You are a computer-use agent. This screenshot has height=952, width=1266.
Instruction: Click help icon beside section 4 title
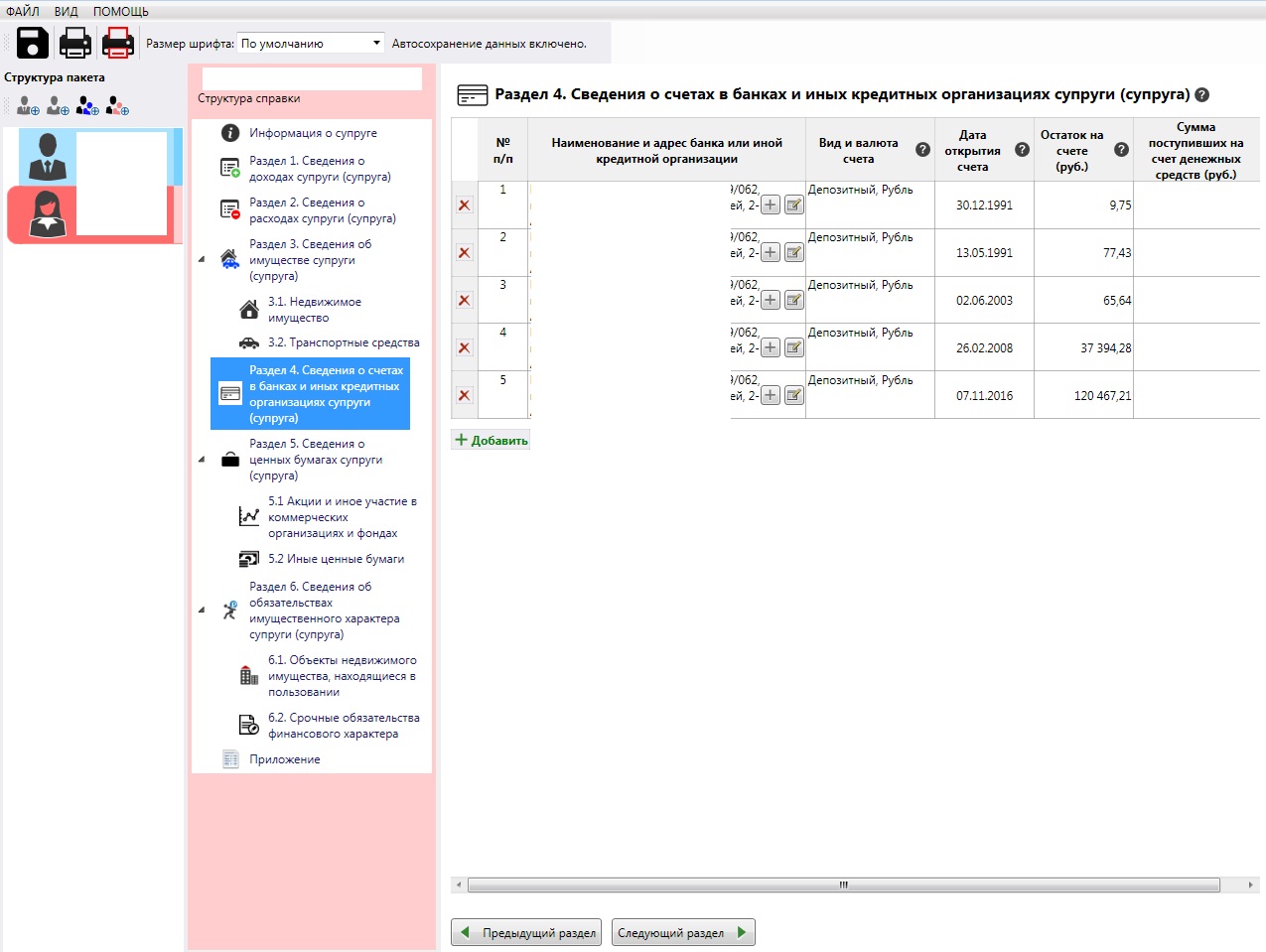pos(1201,95)
